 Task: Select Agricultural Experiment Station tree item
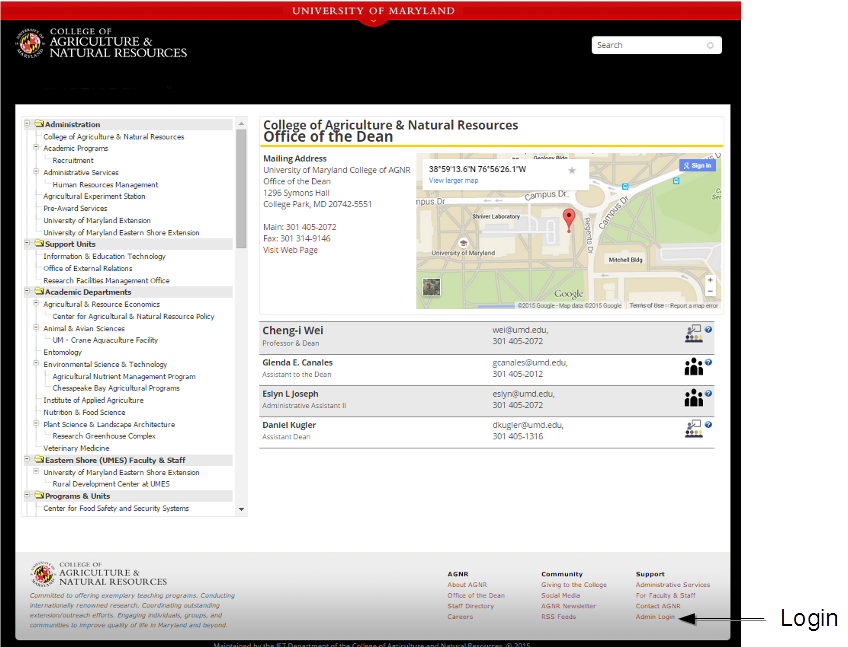click(94, 196)
